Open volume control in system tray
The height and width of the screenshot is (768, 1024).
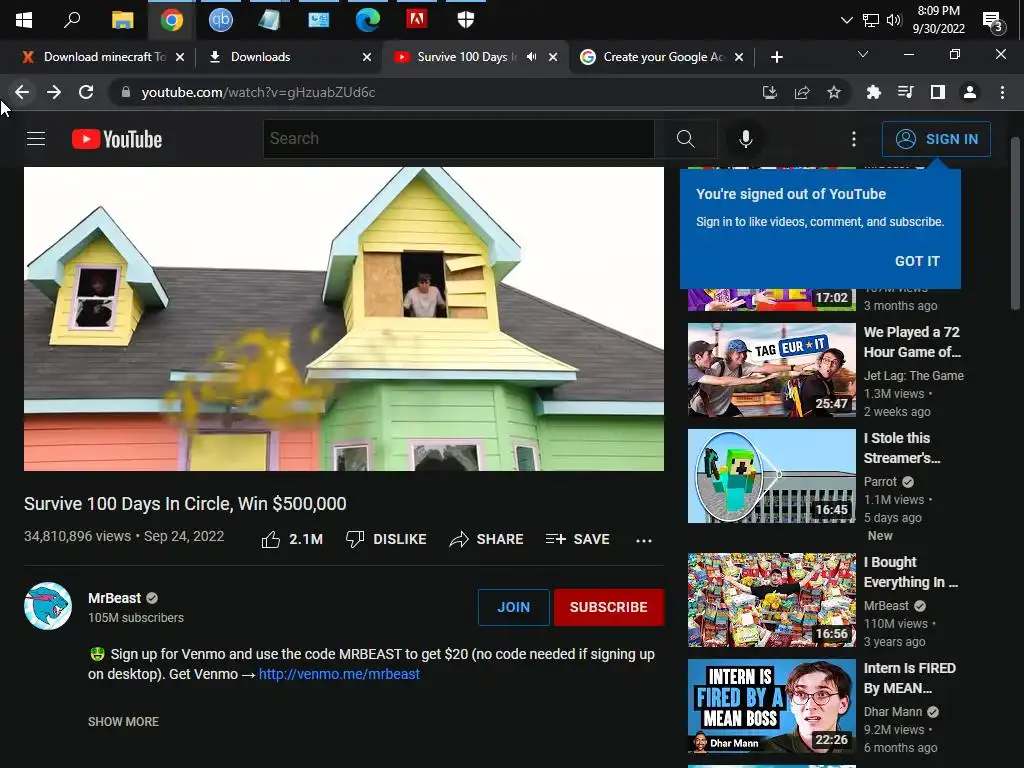(x=893, y=20)
